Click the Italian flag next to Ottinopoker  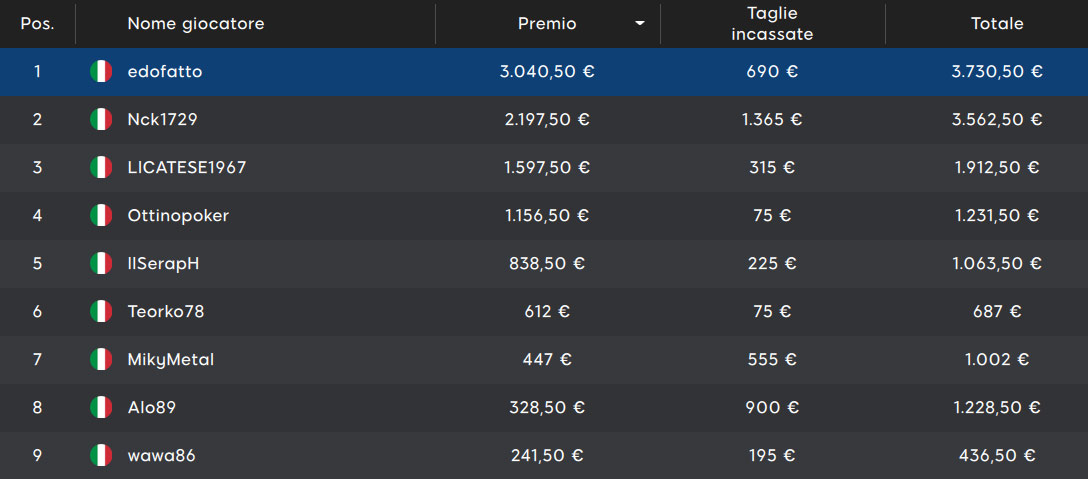tap(101, 215)
